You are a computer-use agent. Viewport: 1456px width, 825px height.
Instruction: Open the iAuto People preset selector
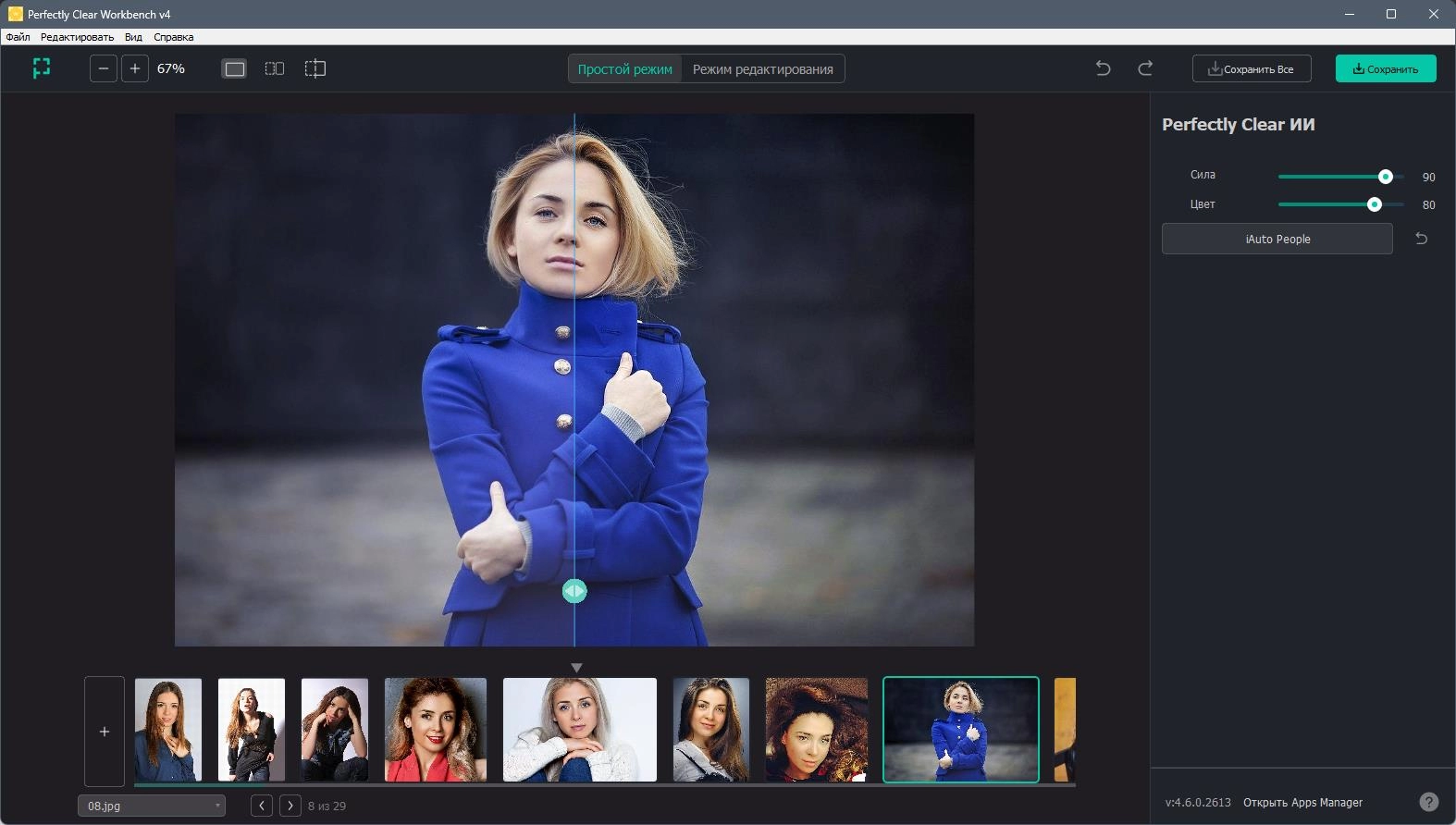1277,239
